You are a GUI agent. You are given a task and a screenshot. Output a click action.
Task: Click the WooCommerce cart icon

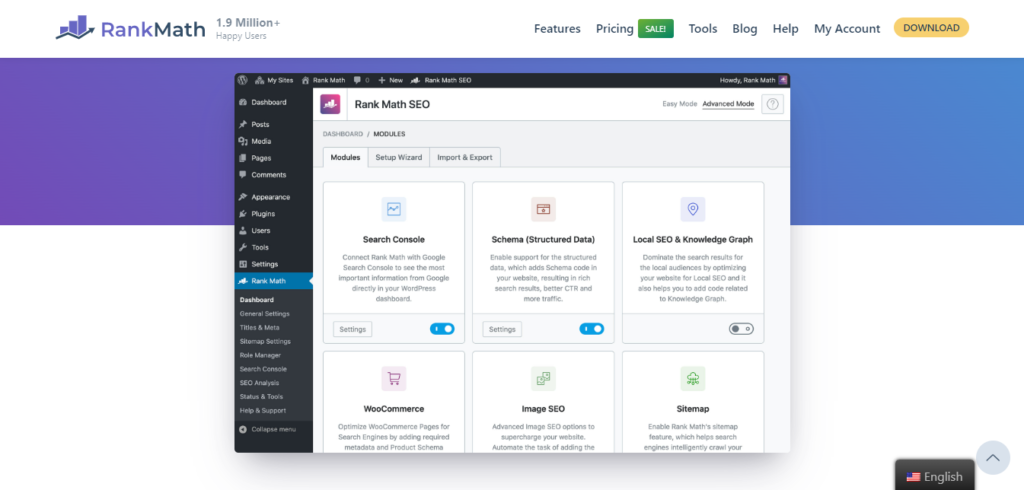coord(394,378)
